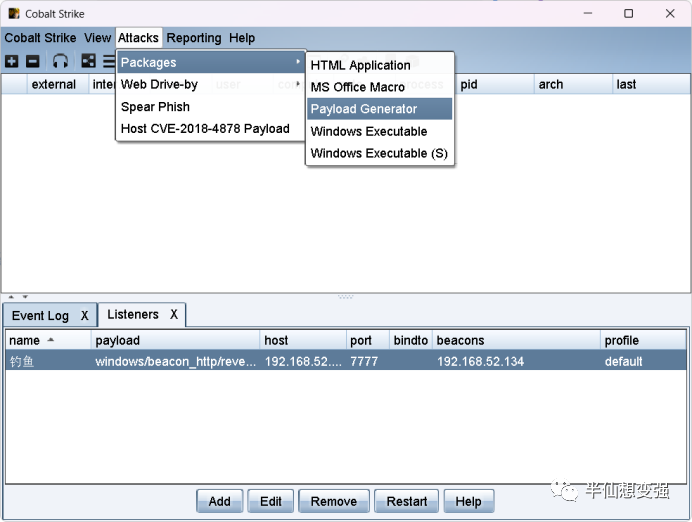
Task: Choose Spear Phish from Attacks menu
Action: pyautogui.click(x=211, y=107)
